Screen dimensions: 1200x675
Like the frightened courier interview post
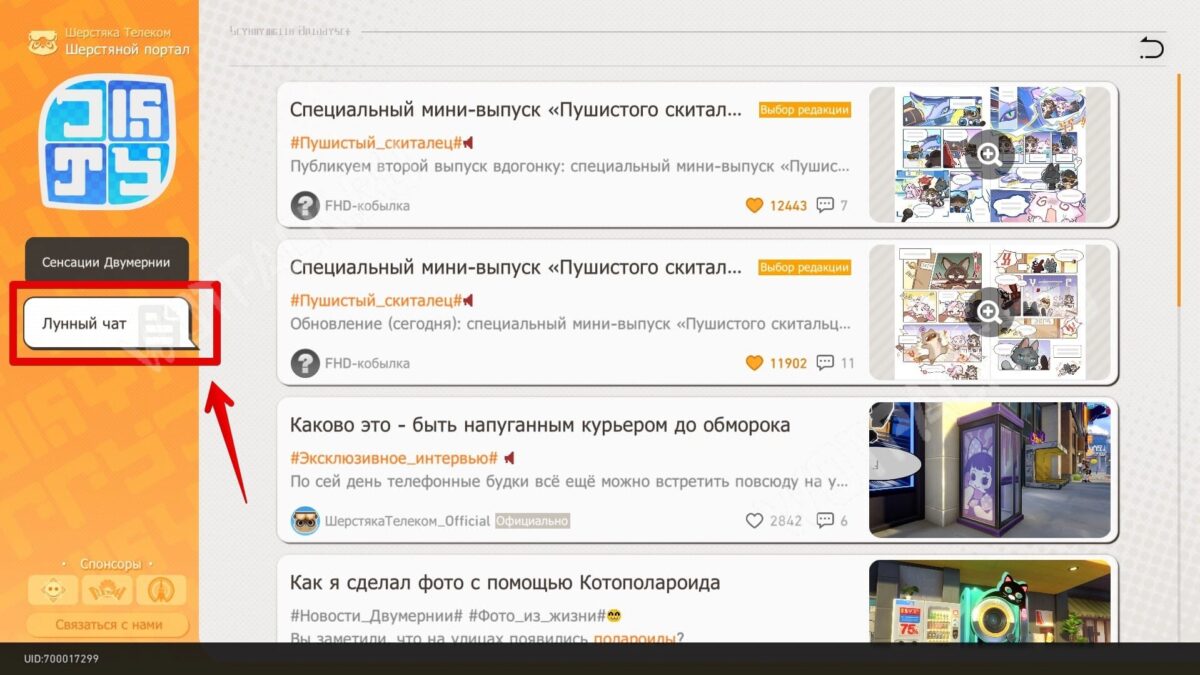click(x=755, y=521)
